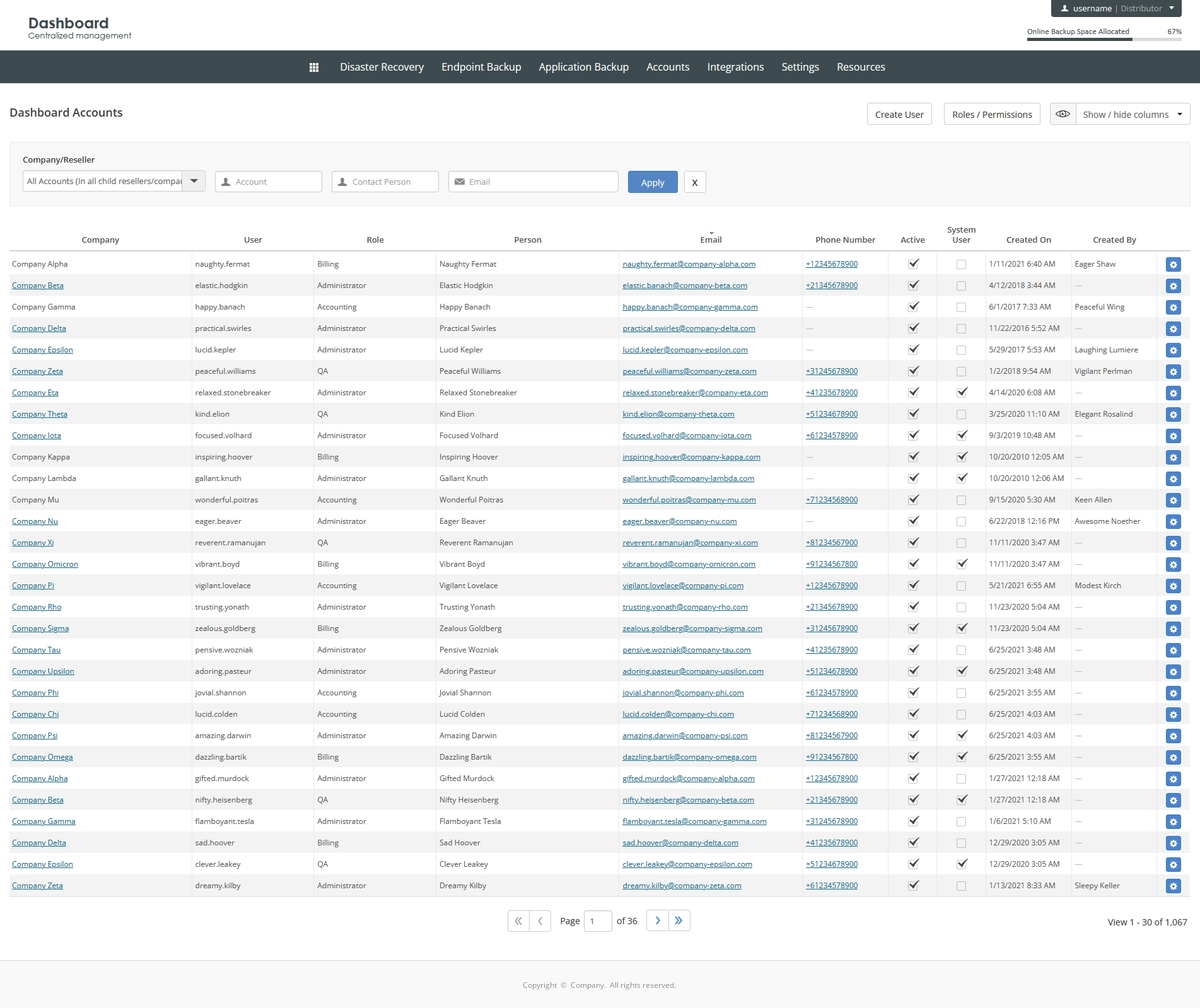Click the envelope icon in Email field

click(459, 182)
